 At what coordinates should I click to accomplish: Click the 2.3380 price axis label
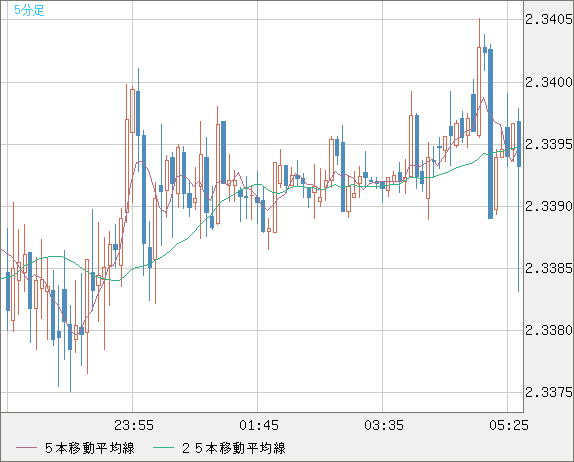point(549,330)
